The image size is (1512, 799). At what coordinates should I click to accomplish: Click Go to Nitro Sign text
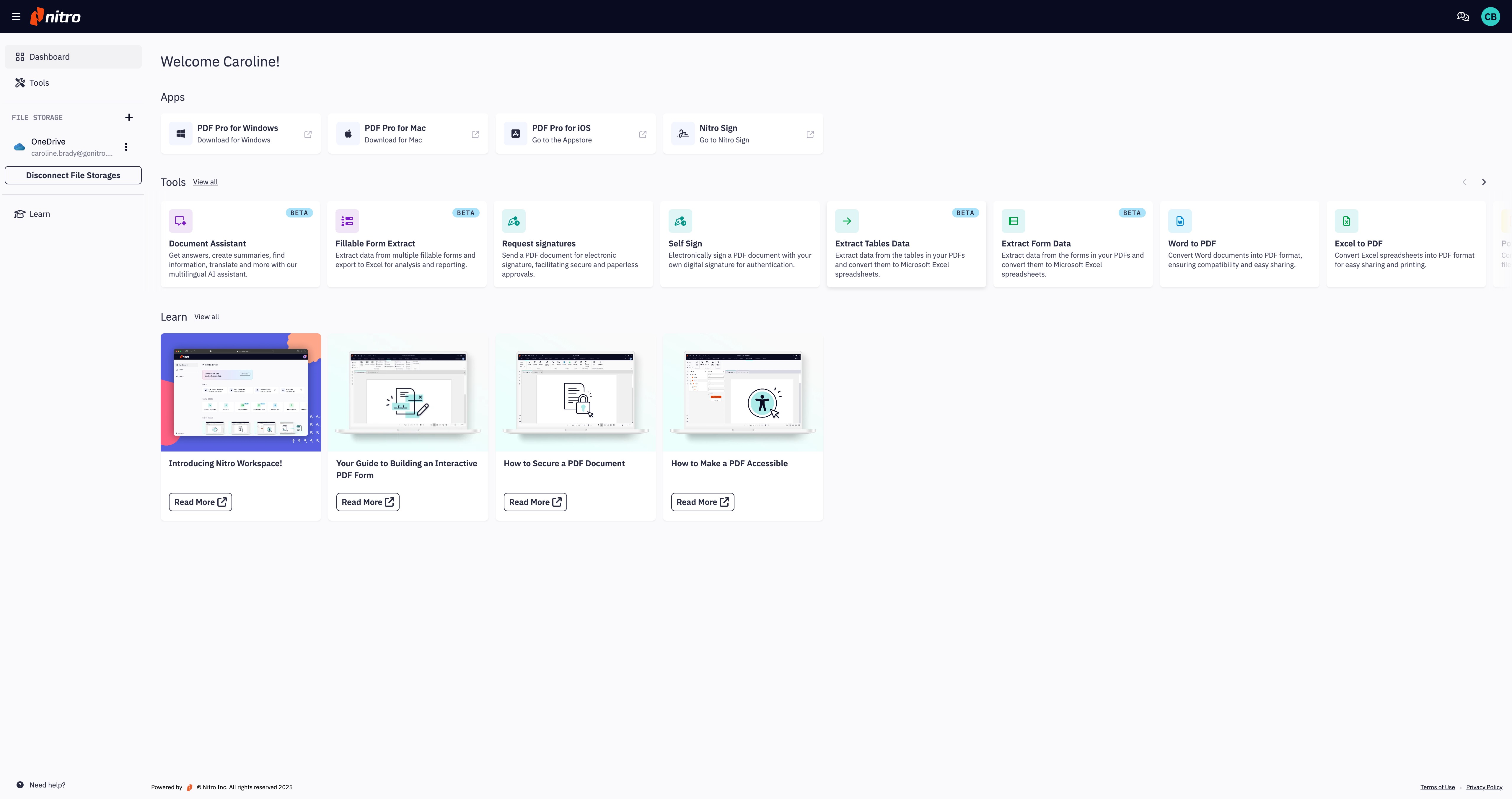pyautogui.click(x=724, y=140)
